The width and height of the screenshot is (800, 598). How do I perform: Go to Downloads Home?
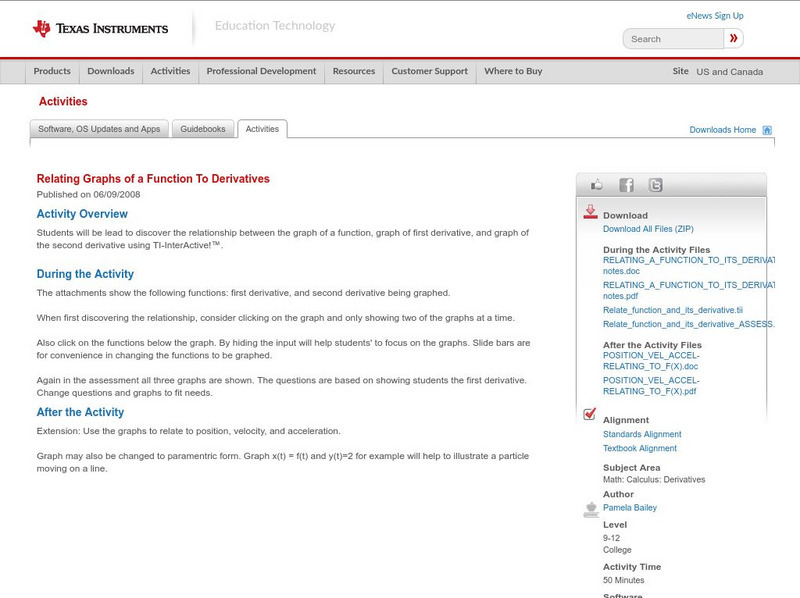tap(722, 130)
